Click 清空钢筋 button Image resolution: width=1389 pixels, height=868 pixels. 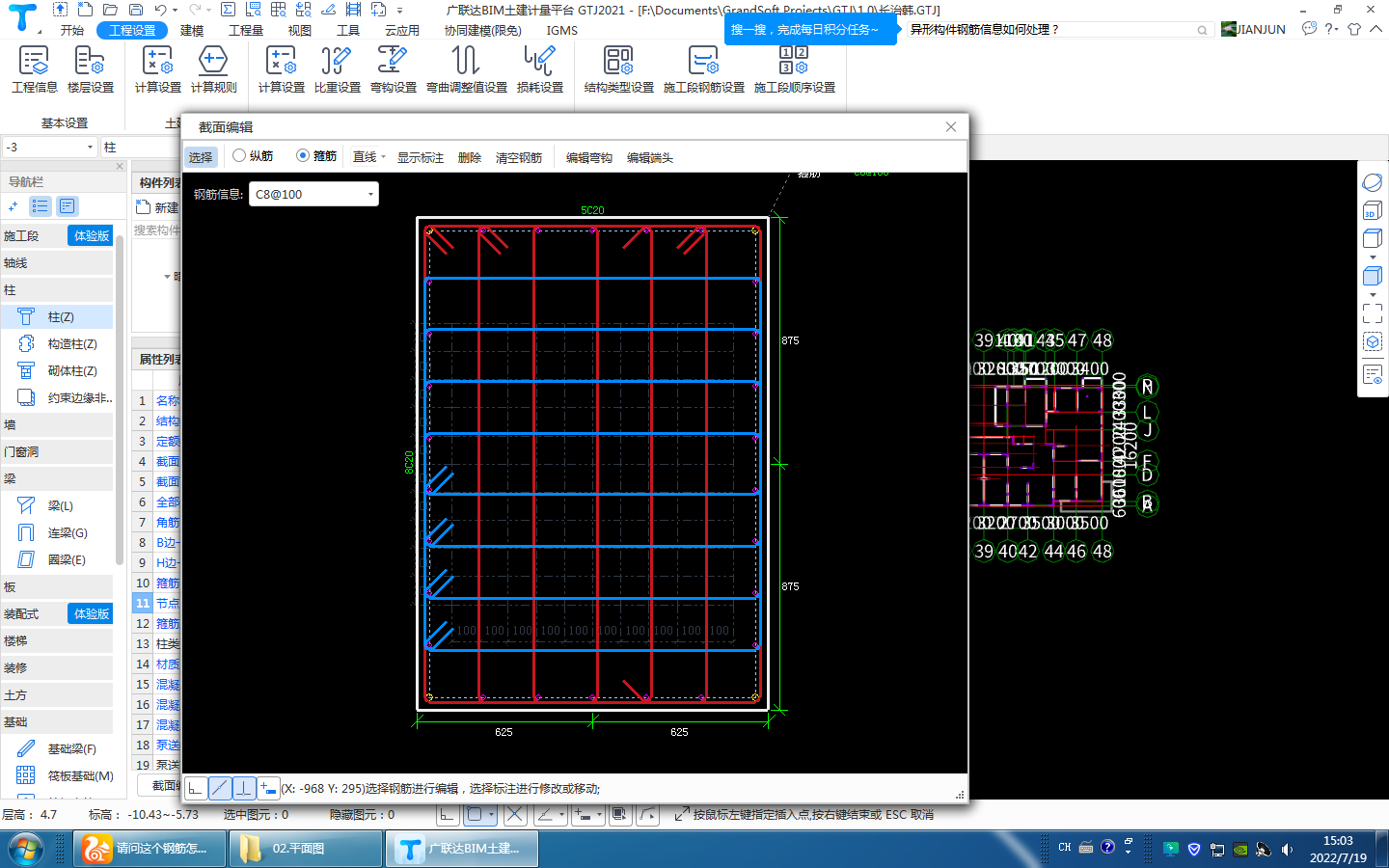[519, 157]
